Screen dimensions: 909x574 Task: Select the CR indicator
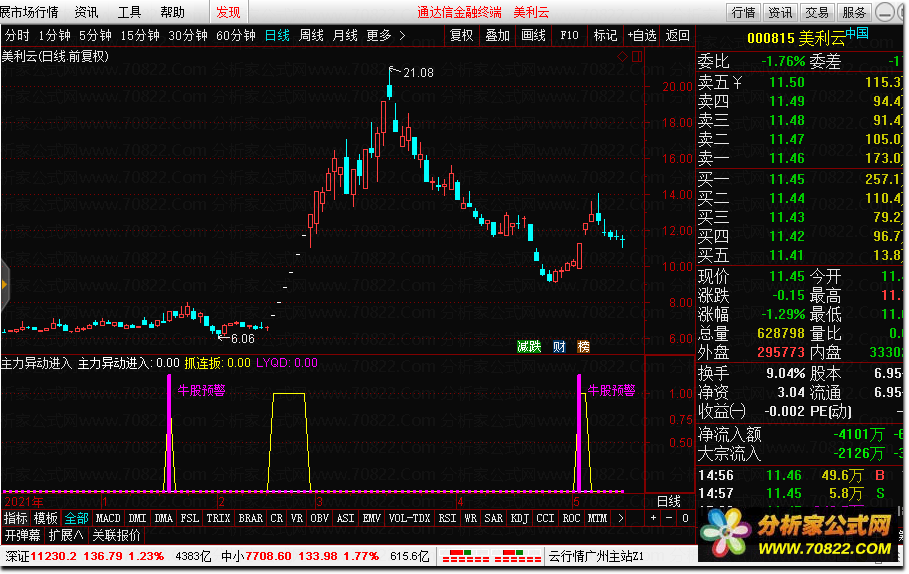(277, 518)
